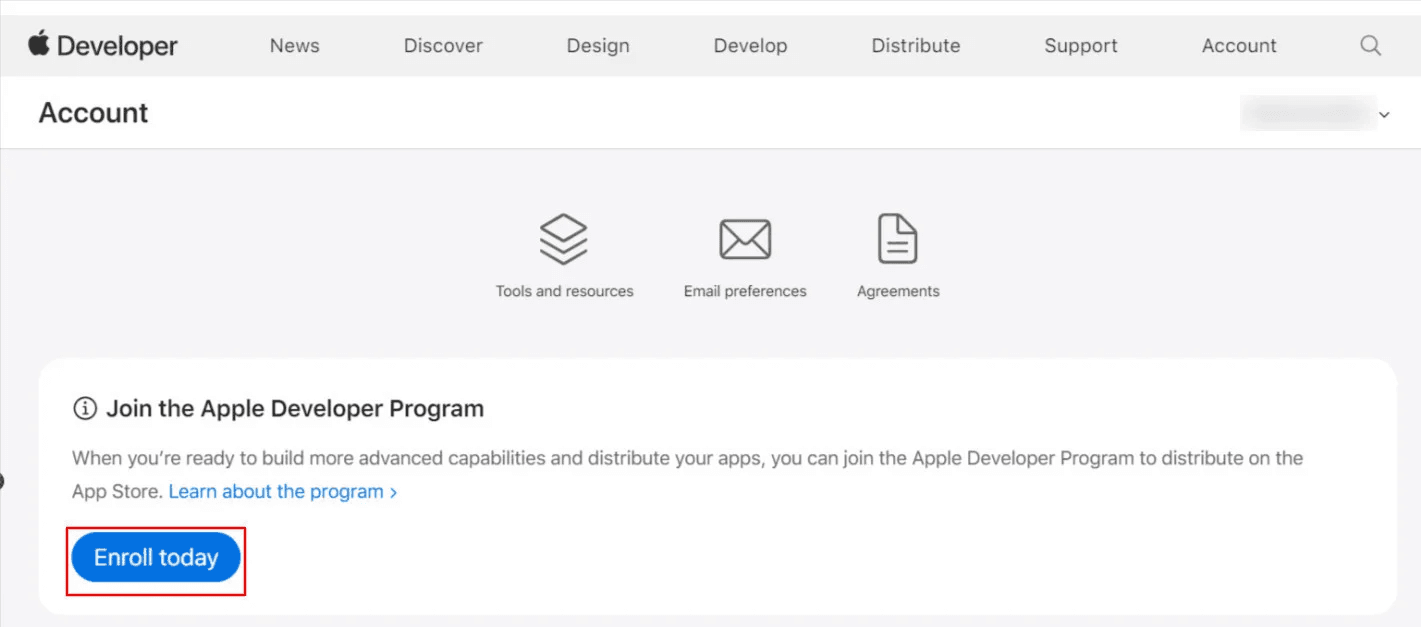Open the Support page
1421x627 pixels.
click(x=1081, y=46)
